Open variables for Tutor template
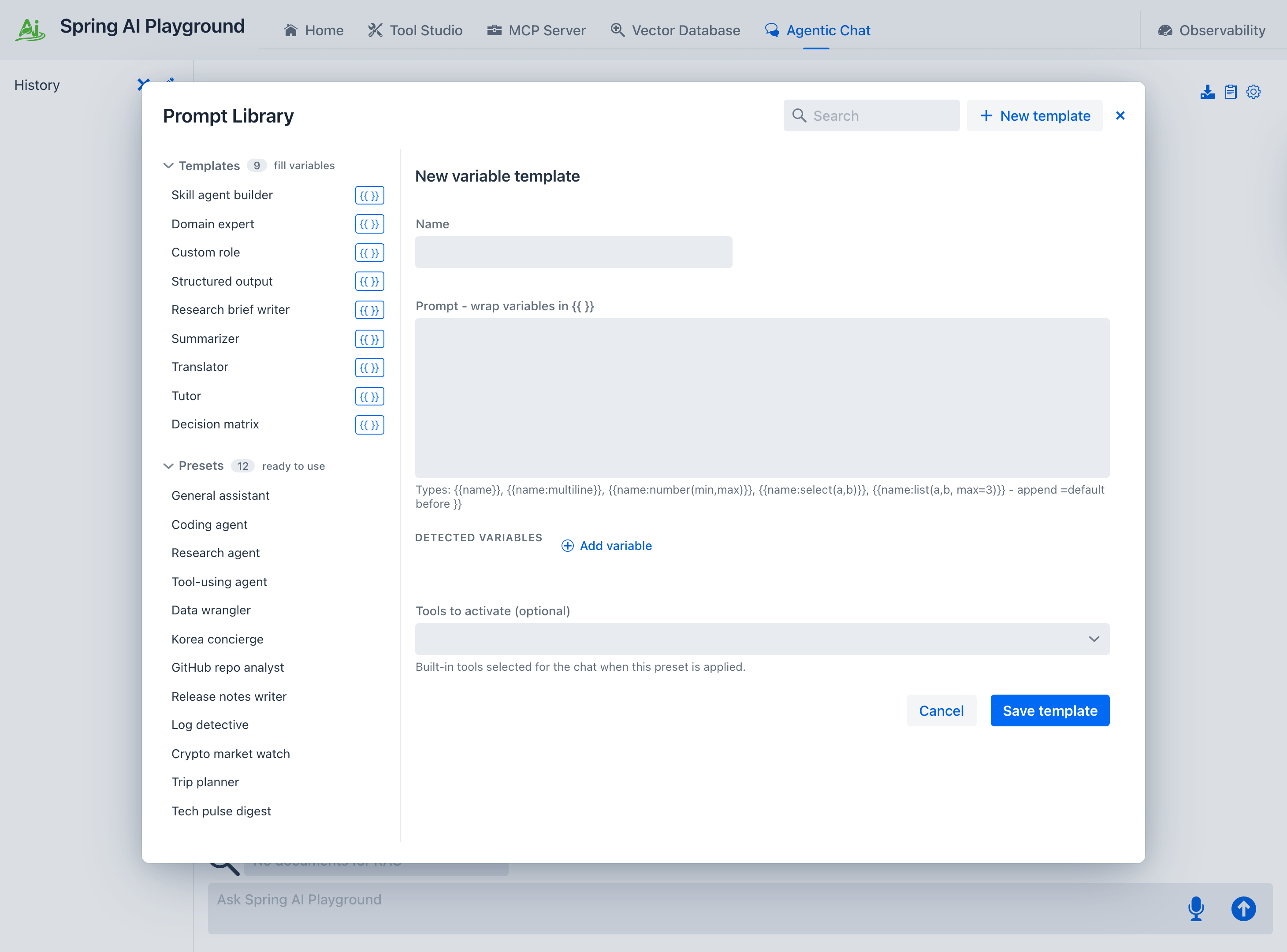This screenshot has width=1287, height=952. point(369,397)
